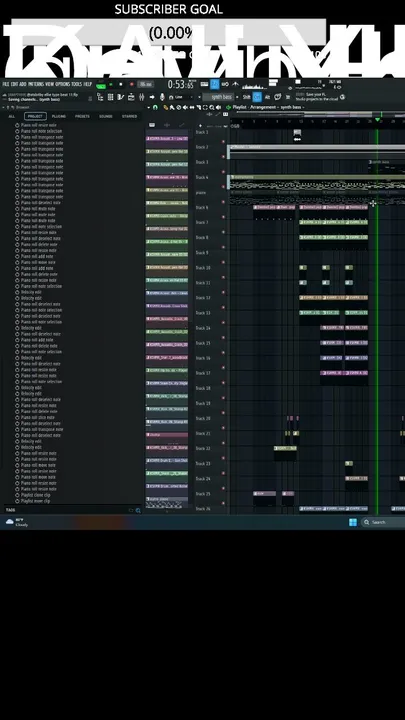Switch browser to the STARRED tab

[129, 116]
